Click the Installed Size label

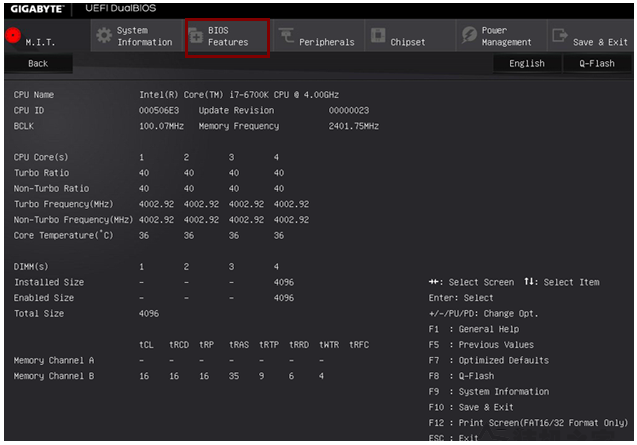[x=49, y=282]
